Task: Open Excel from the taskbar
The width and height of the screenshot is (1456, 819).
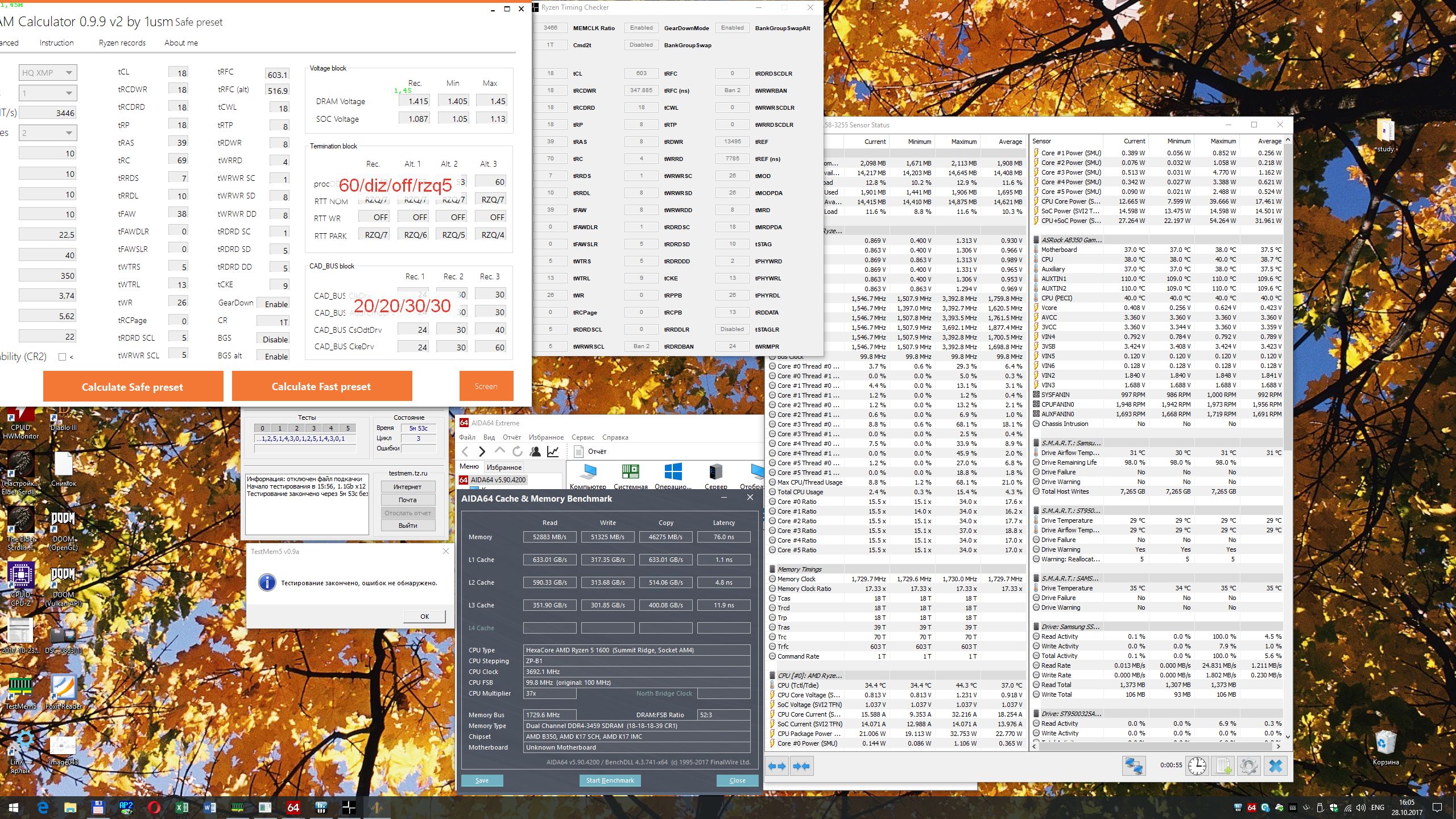Action: 182,807
